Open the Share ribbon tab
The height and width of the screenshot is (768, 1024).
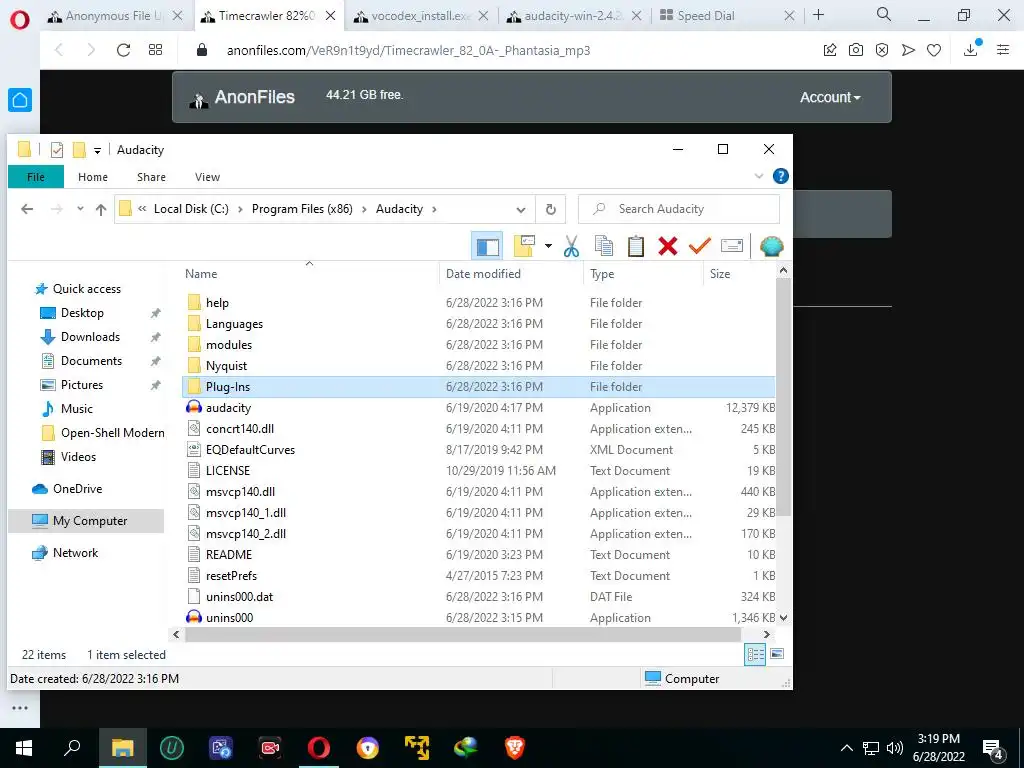(x=152, y=177)
